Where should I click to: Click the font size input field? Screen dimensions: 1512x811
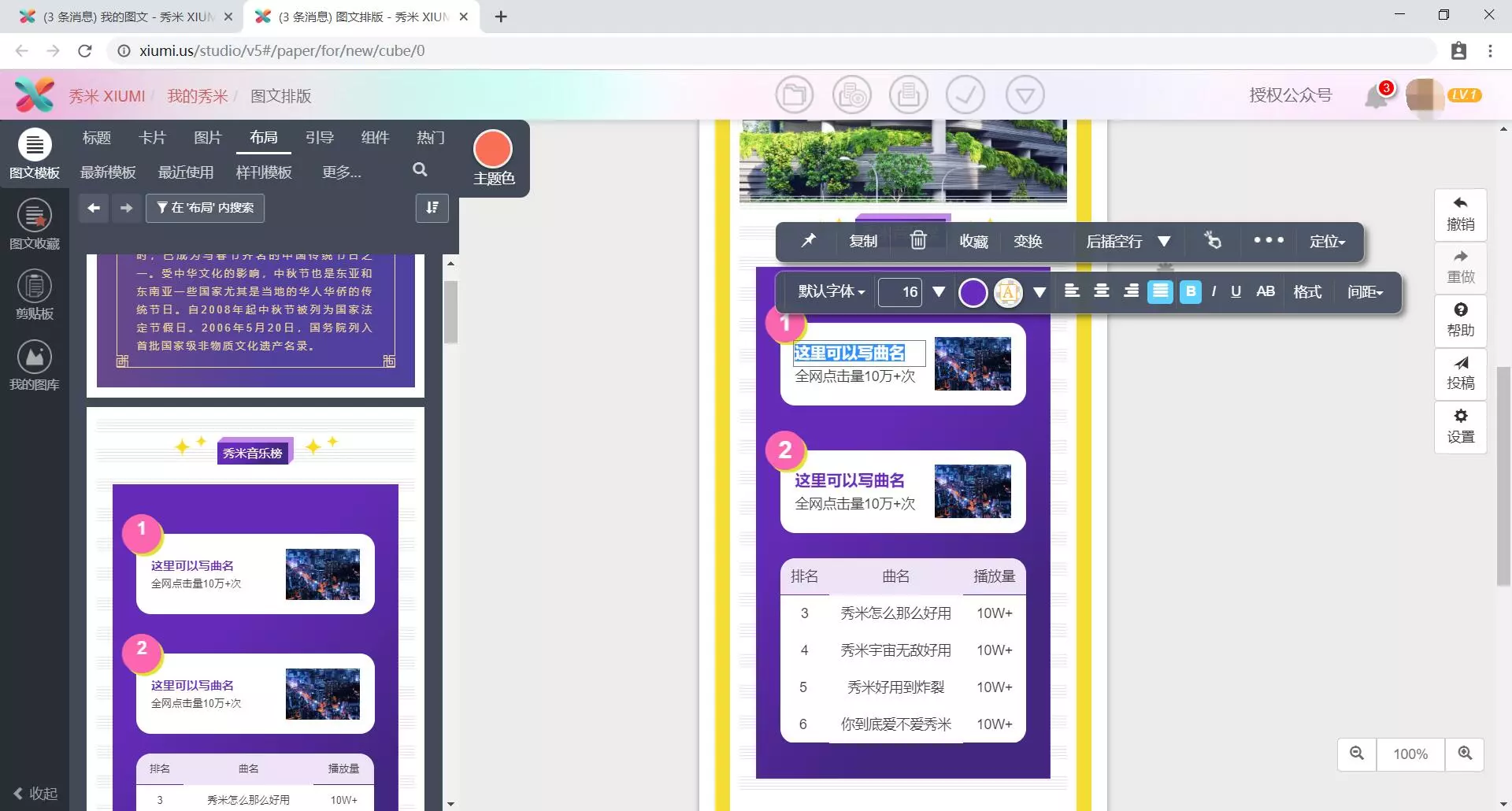900,292
